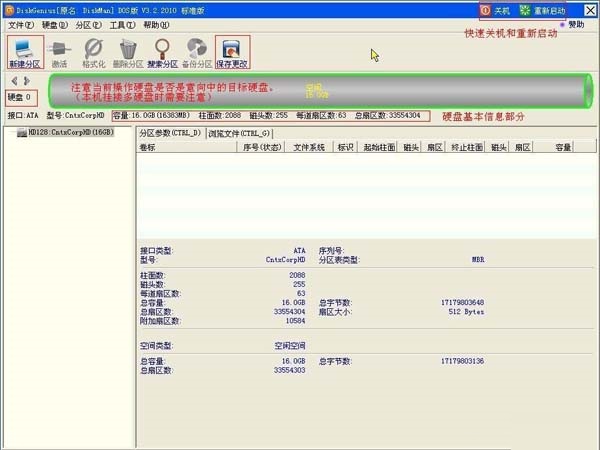The width and height of the screenshot is (600, 450).
Task: Open the 文件 menu
Action: [x=21, y=25]
